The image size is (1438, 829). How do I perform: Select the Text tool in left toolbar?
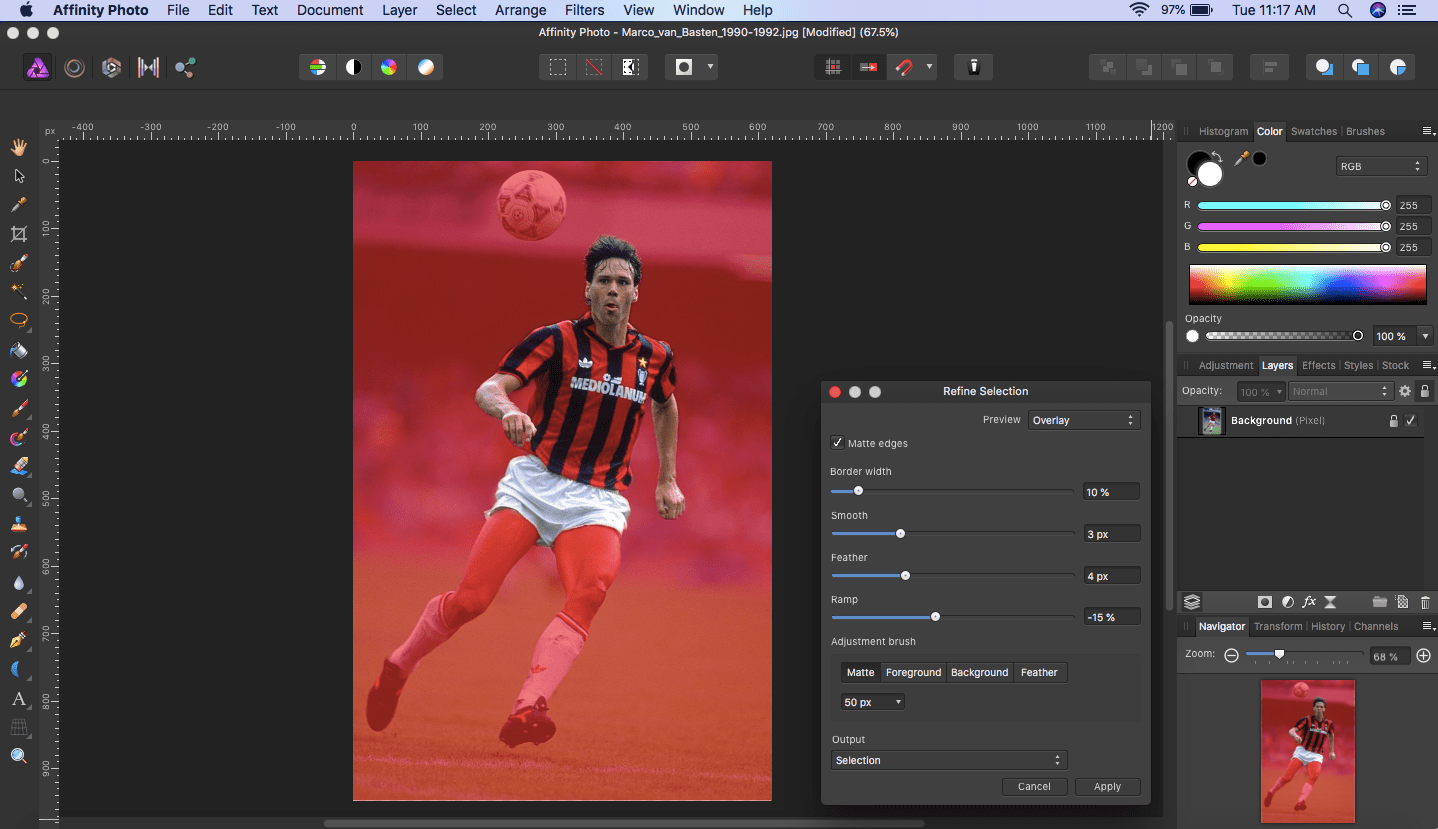click(18, 698)
